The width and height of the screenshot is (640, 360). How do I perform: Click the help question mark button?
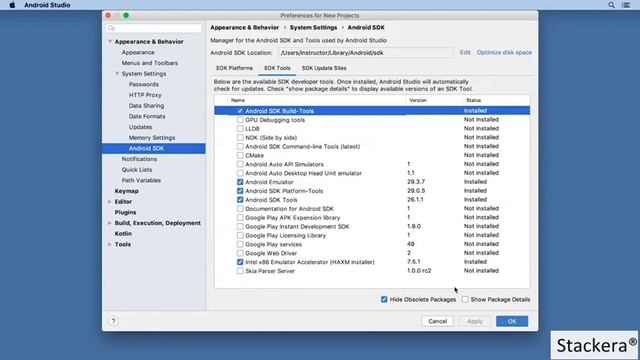(x=113, y=321)
